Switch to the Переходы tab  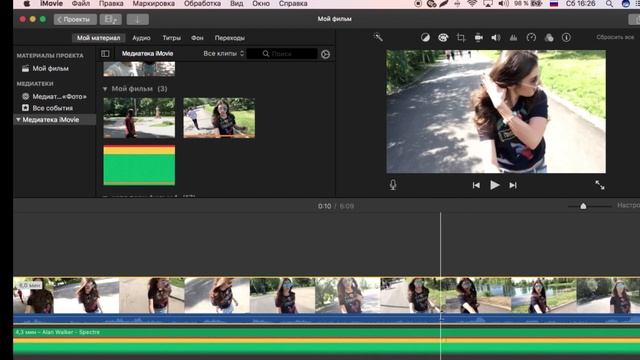tap(230, 38)
